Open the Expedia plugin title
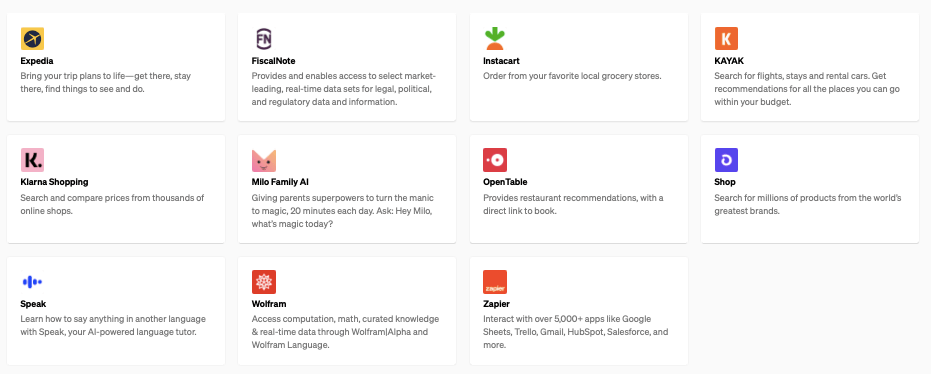This screenshot has width=931, height=374. pyautogui.click(x=37, y=61)
